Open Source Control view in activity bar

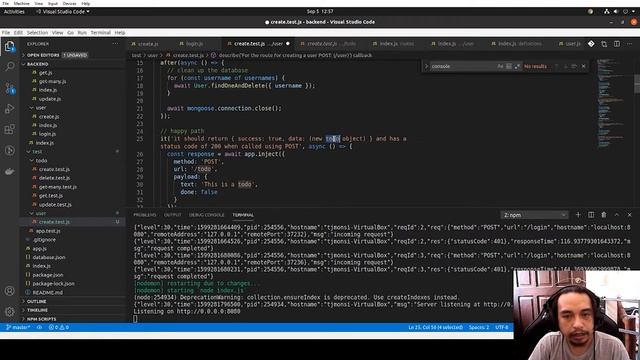tap(10, 88)
